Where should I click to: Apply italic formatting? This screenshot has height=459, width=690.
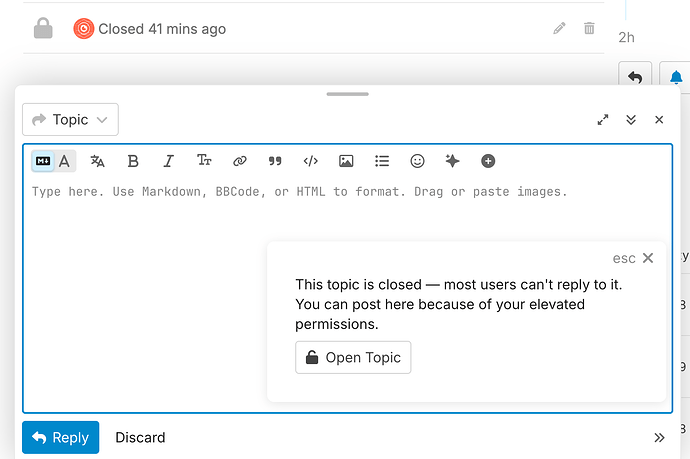[x=169, y=161]
